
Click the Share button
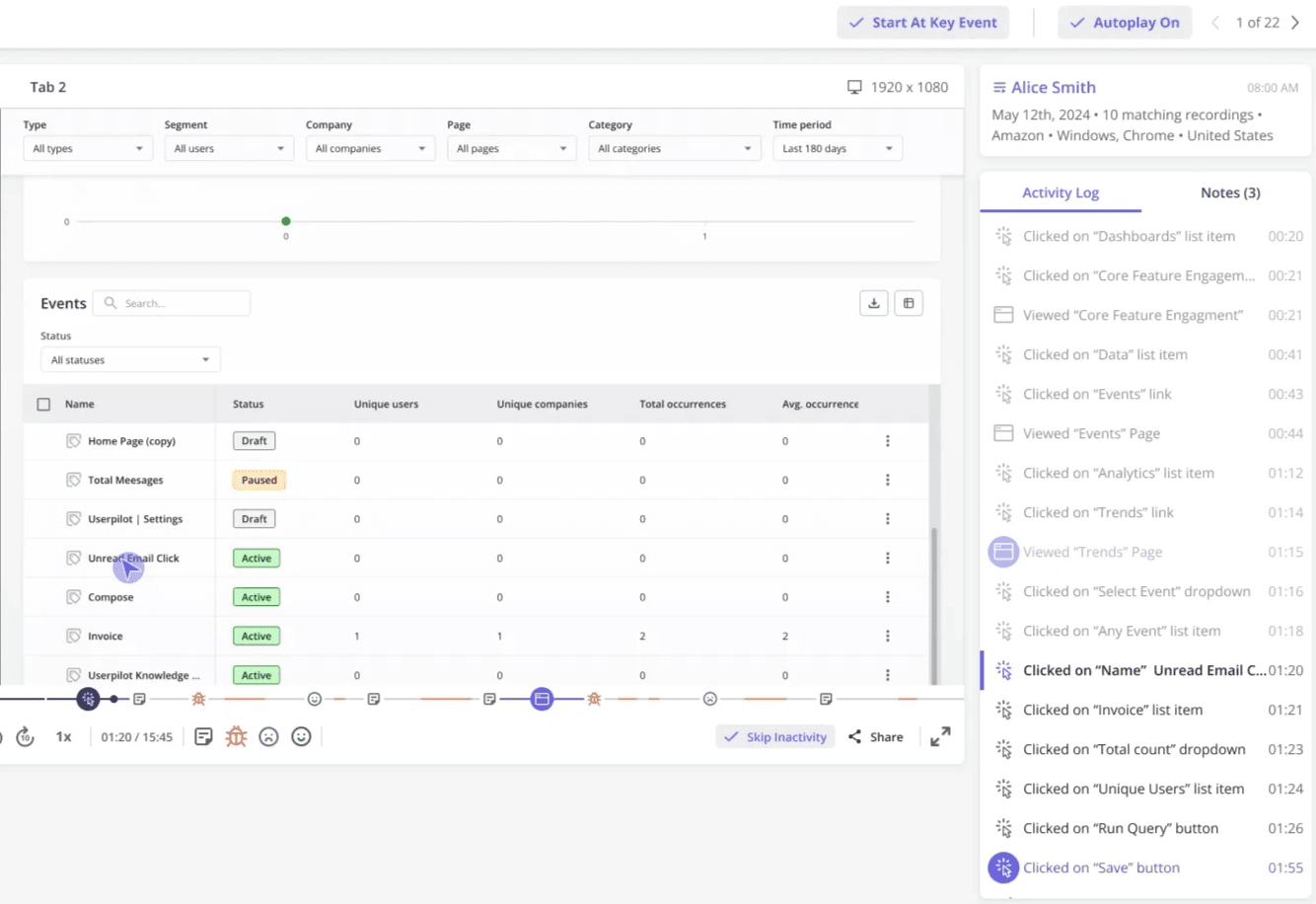tap(874, 736)
